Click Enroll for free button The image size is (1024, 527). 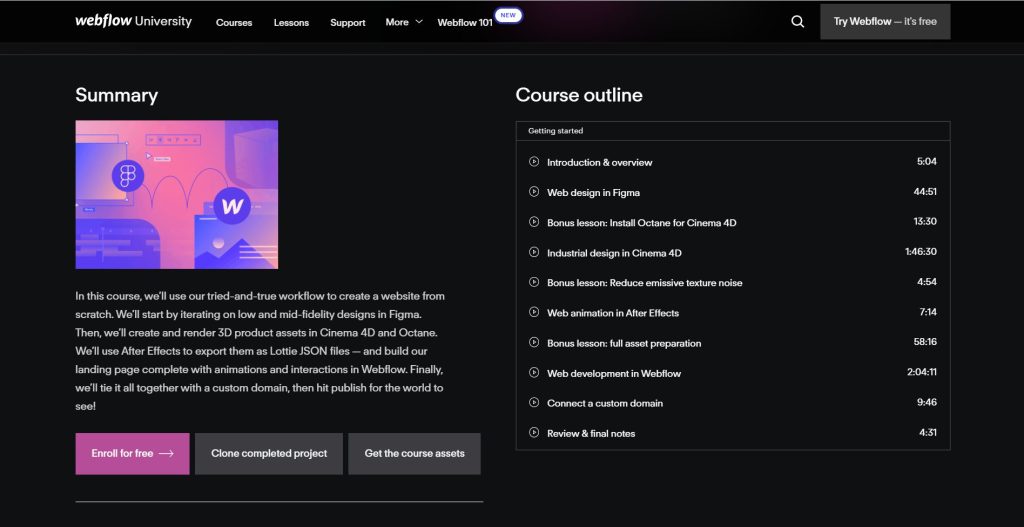click(133, 453)
